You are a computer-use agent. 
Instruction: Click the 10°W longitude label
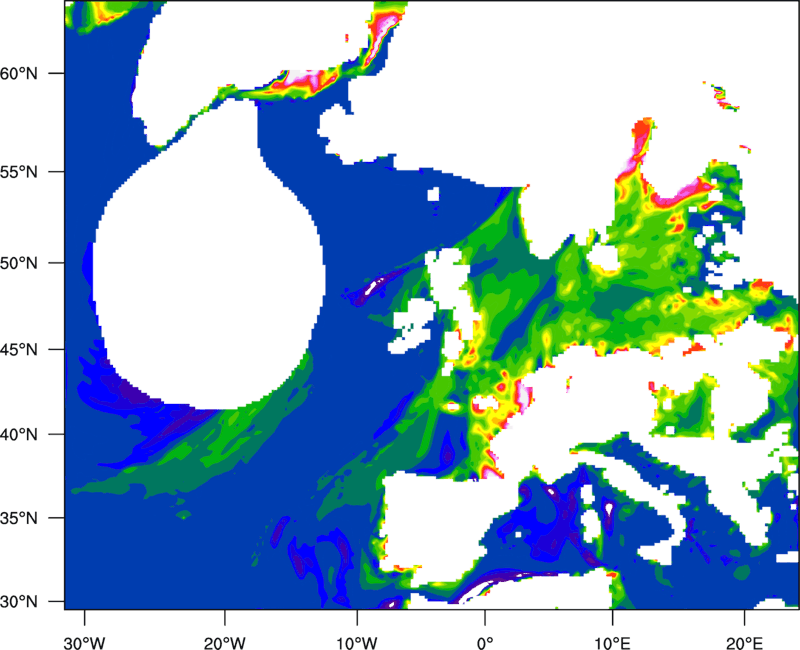[357, 643]
